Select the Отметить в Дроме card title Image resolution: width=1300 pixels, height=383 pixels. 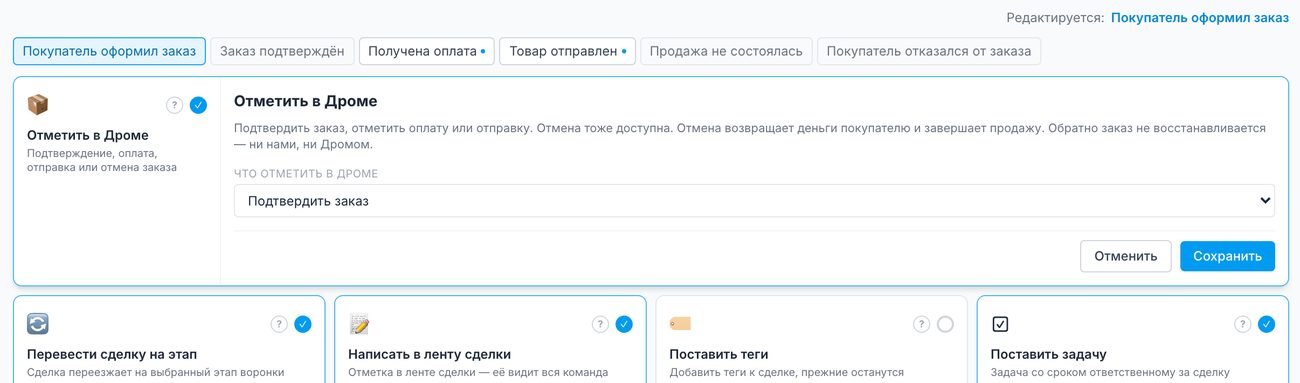coord(88,135)
